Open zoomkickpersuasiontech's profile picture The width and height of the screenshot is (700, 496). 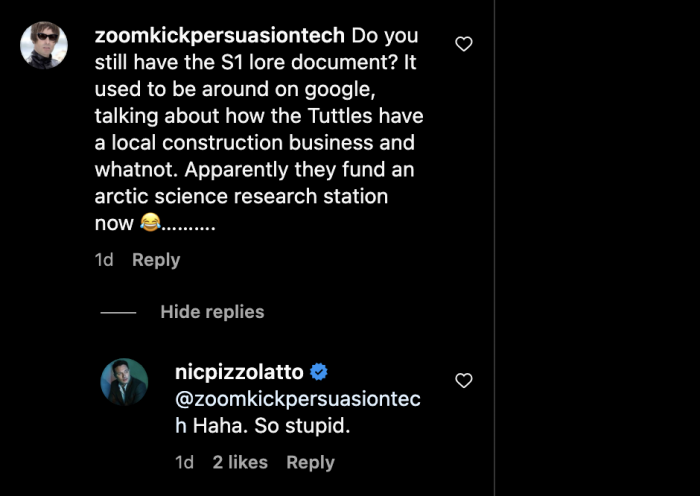(44, 45)
